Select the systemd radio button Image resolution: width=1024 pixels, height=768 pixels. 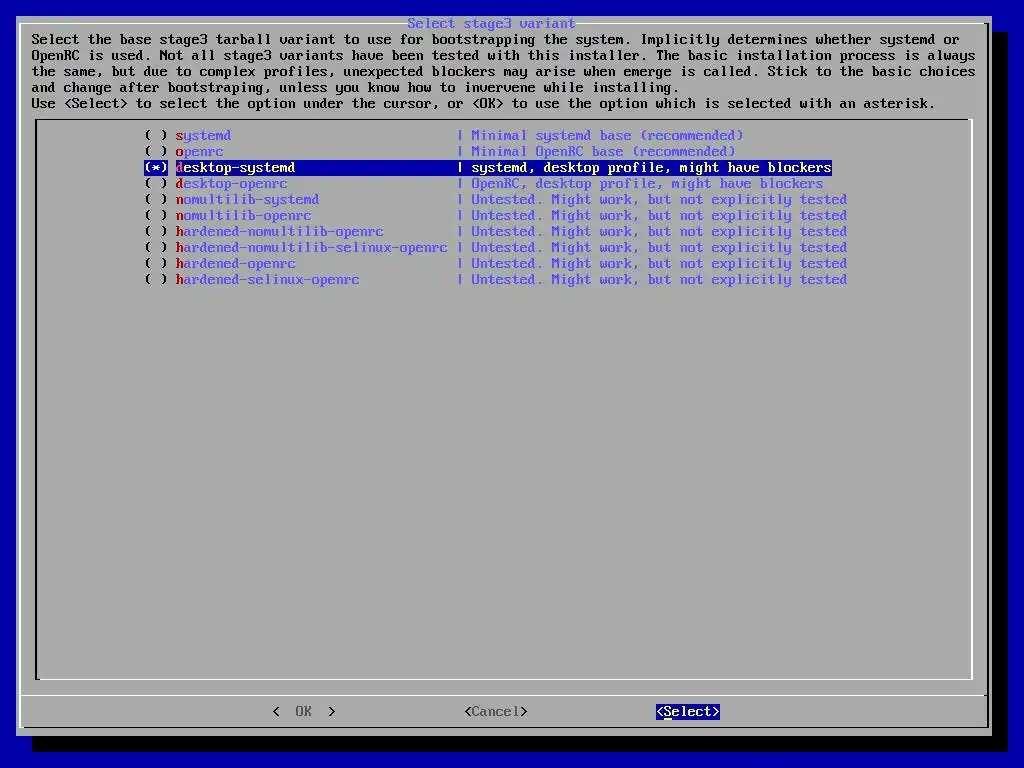click(x=155, y=135)
